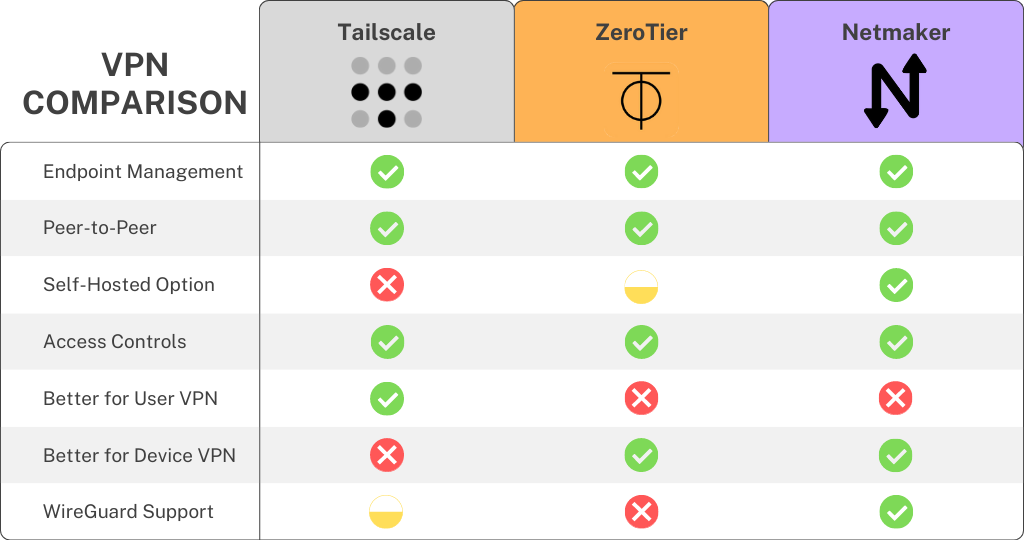The image size is (1024, 540).
Task: Click Tailscale's red X for Better for Device VPN
Action: pyautogui.click(x=387, y=456)
